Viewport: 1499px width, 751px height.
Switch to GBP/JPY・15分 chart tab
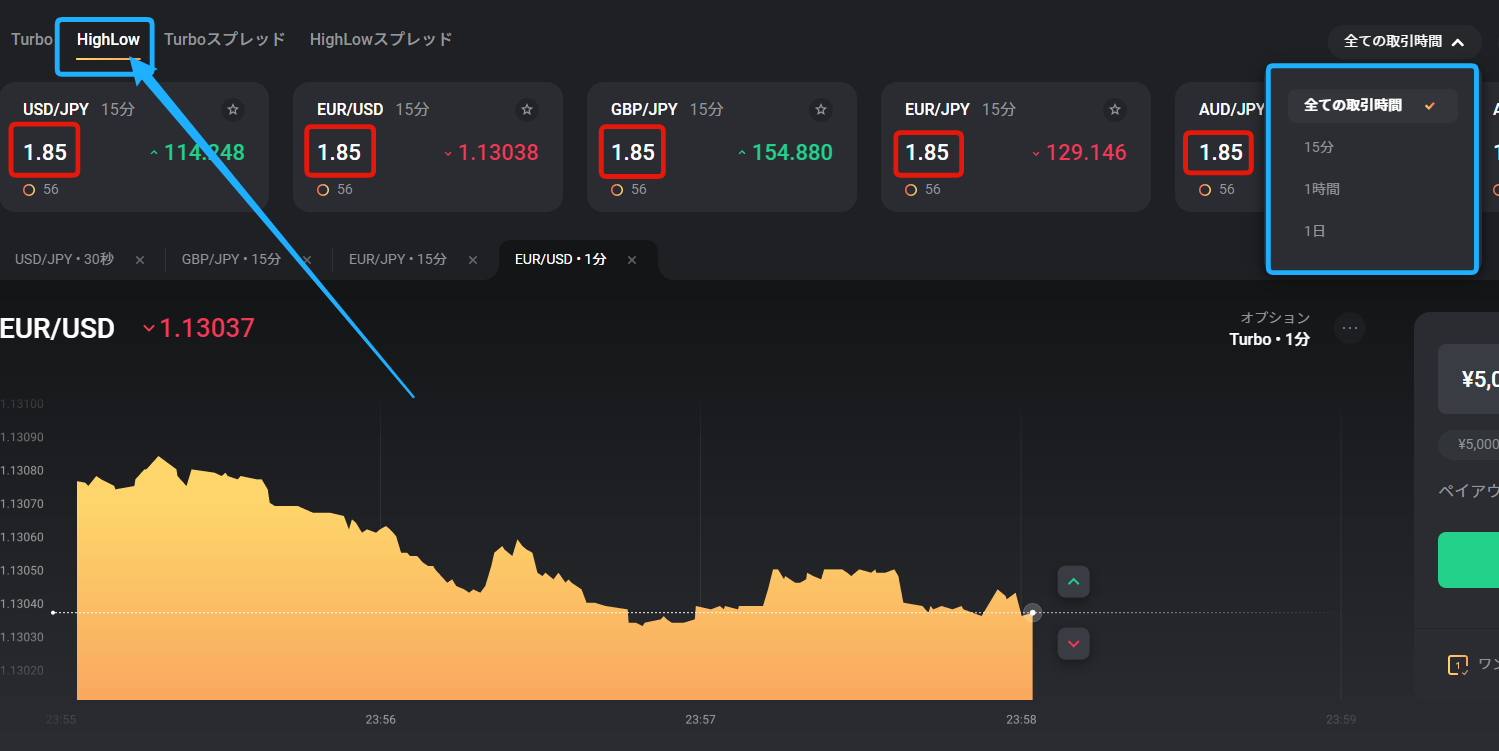tap(232, 260)
